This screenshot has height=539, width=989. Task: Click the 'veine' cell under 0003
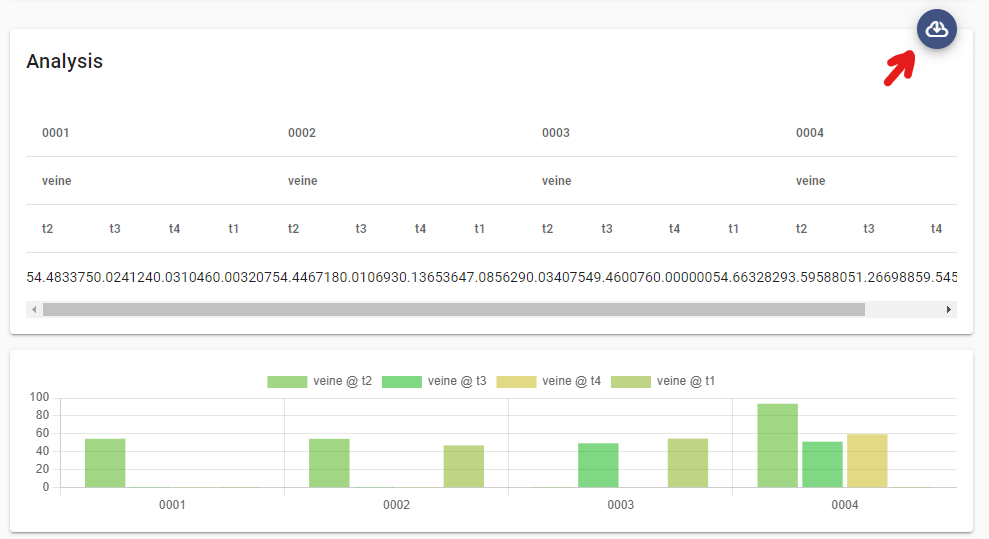pyautogui.click(x=556, y=181)
